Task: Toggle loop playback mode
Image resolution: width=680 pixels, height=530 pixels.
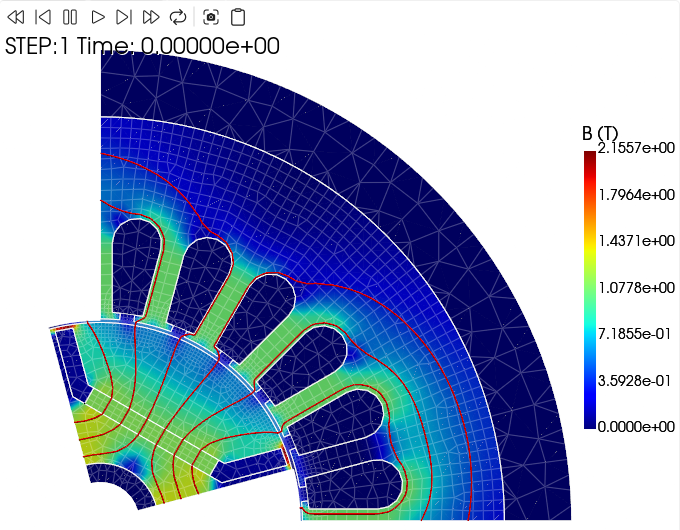Action: tap(178, 17)
